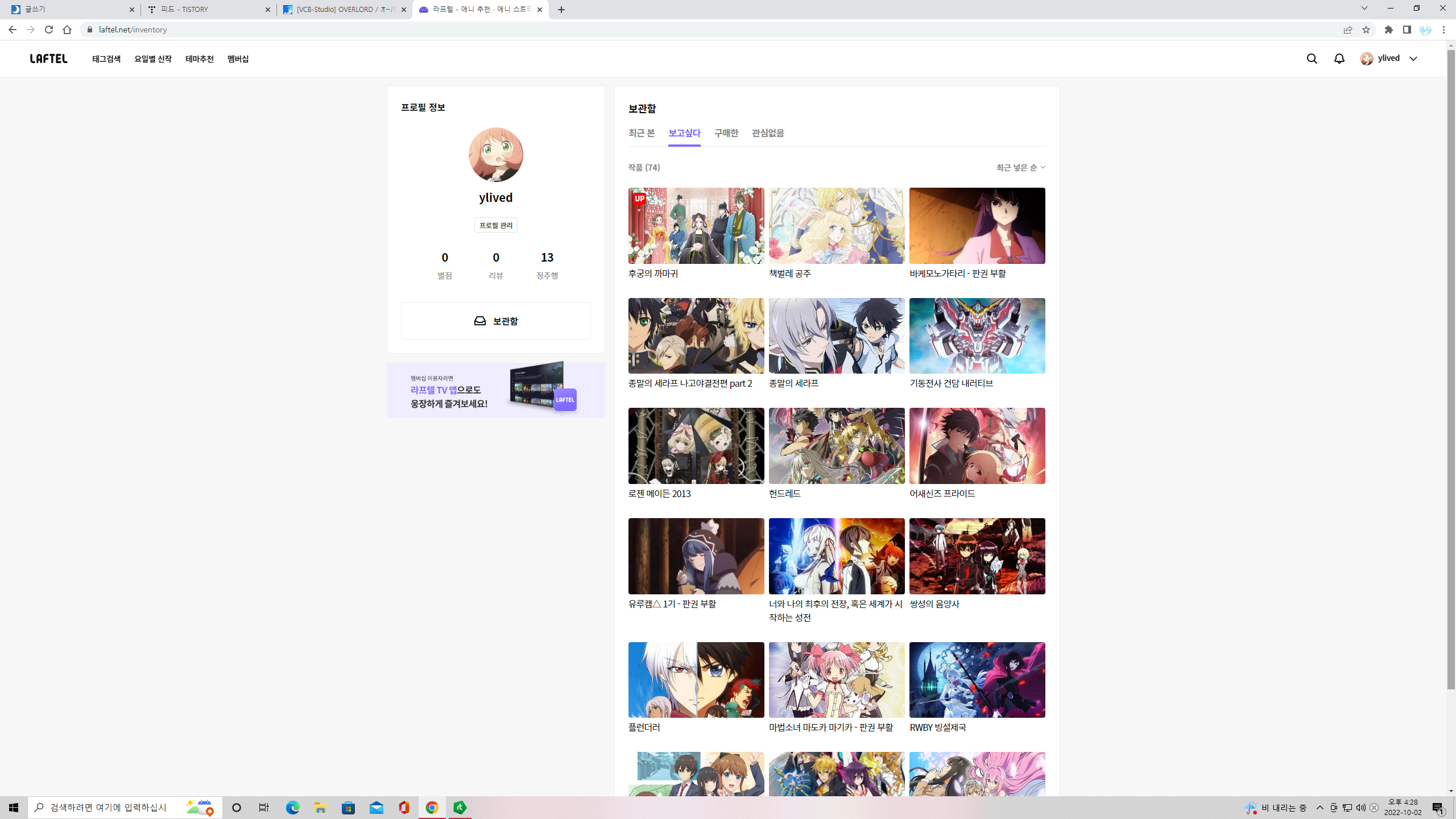
Task: Click the search magnifier icon in Laftel header
Action: click(x=1312, y=59)
